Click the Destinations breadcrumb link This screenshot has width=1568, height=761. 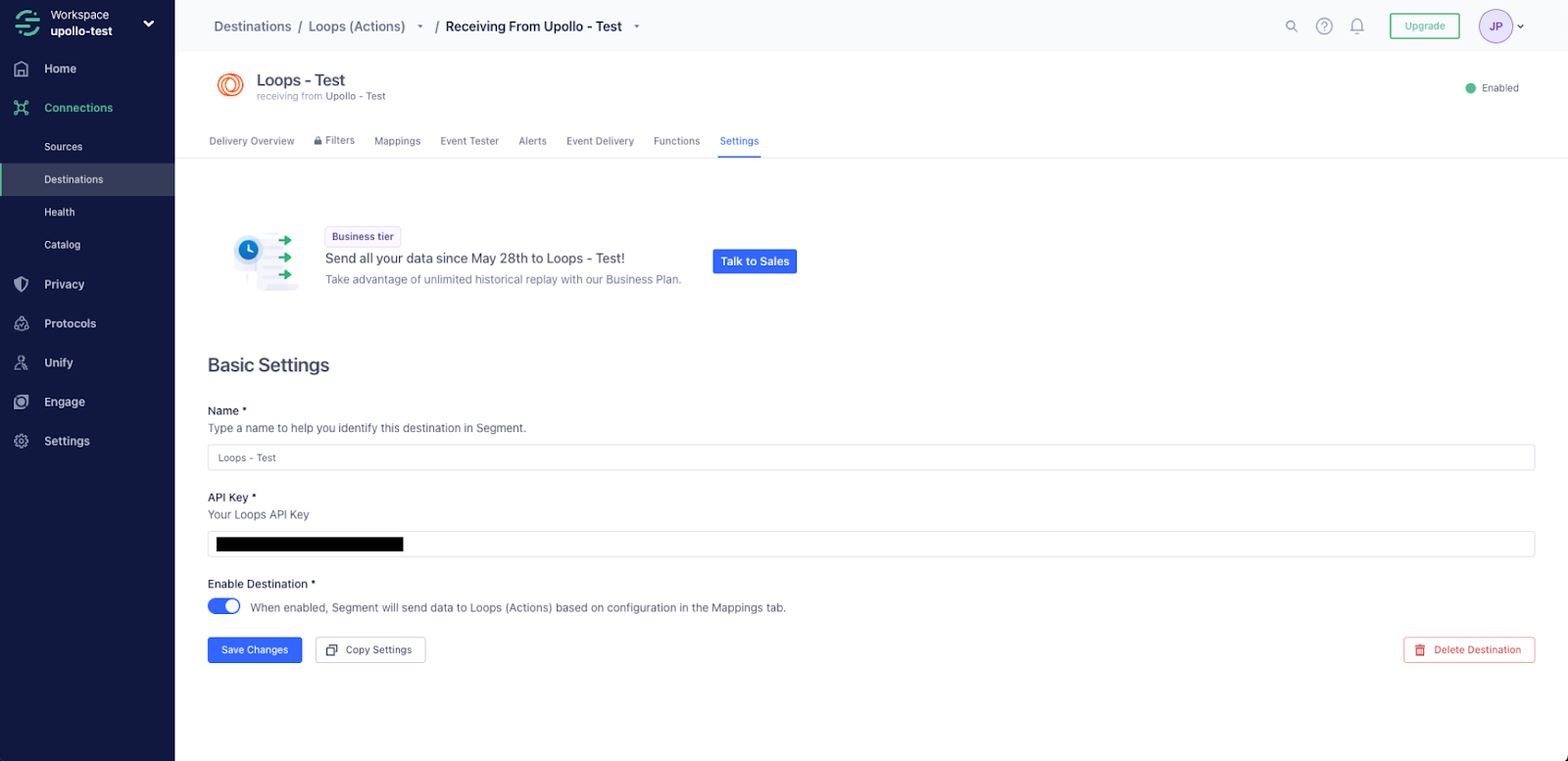253,26
